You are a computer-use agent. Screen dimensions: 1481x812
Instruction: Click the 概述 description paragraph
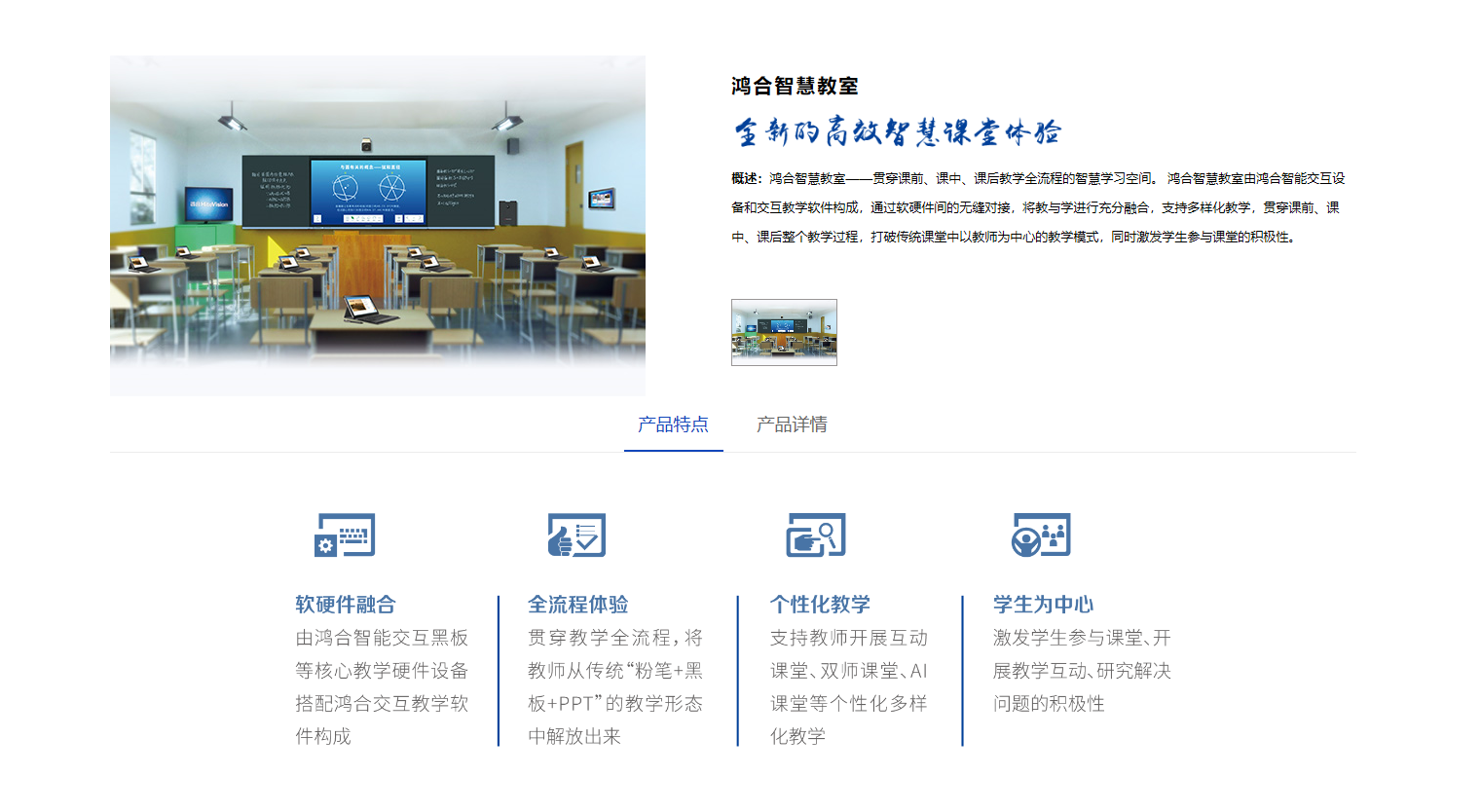coord(1038,207)
